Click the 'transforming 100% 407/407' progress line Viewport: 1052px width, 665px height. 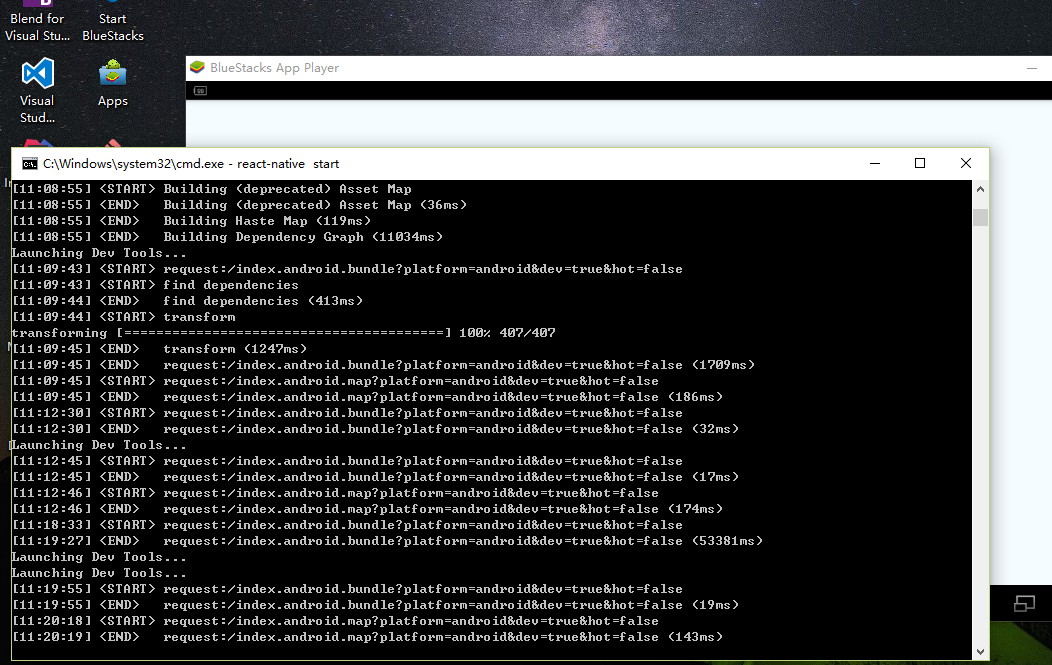[x=284, y=333]
